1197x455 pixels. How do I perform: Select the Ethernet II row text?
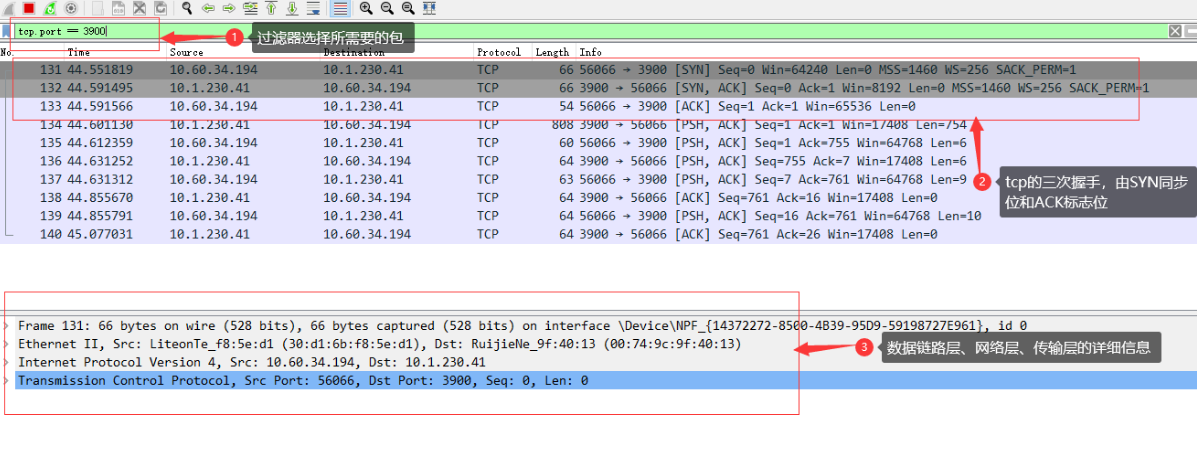point(379,344)
